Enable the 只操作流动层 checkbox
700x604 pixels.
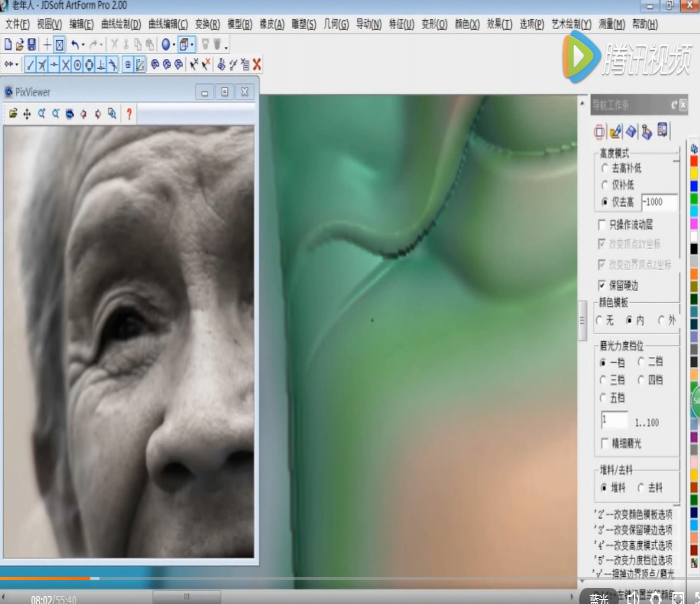pos(601,225)
